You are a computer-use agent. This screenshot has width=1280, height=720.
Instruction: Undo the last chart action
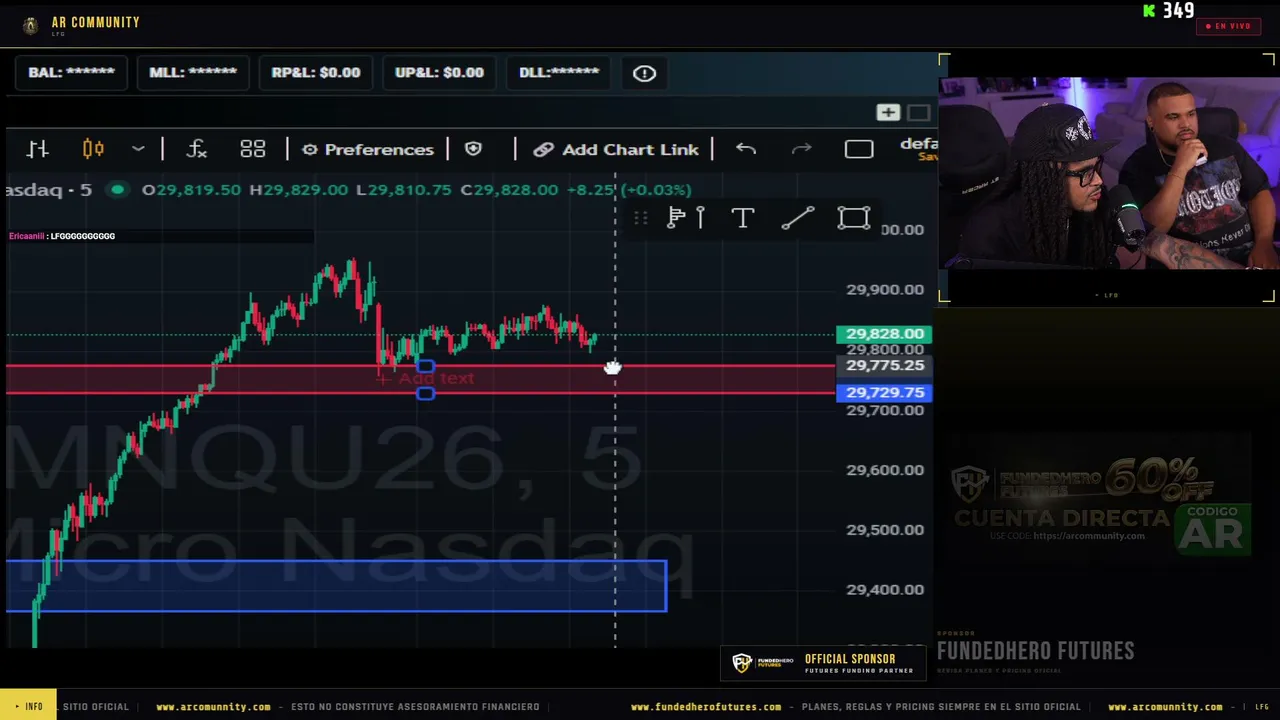click(x=746, y=149)
